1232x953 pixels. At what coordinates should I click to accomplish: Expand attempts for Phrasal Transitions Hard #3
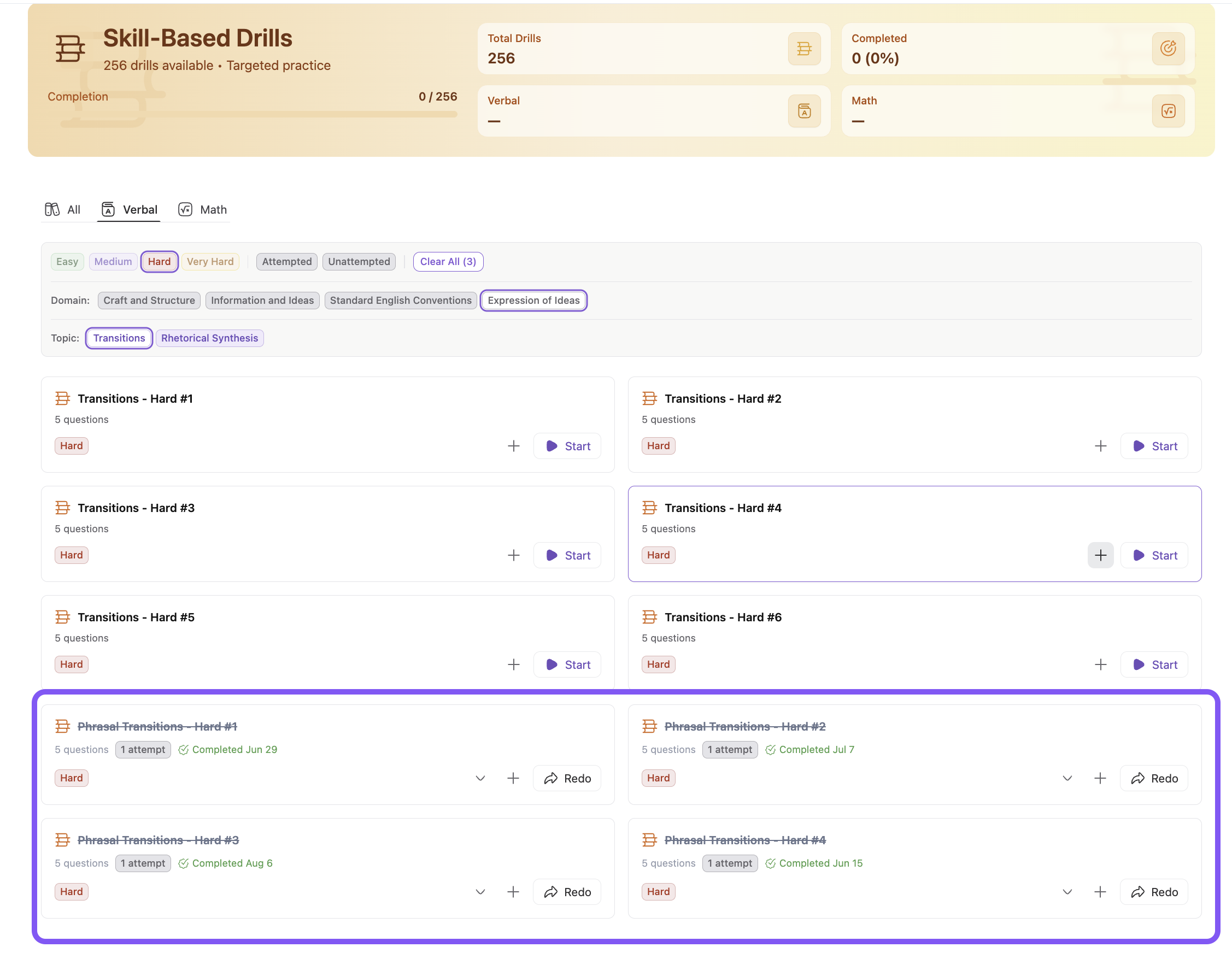click(x=480, y=892)
